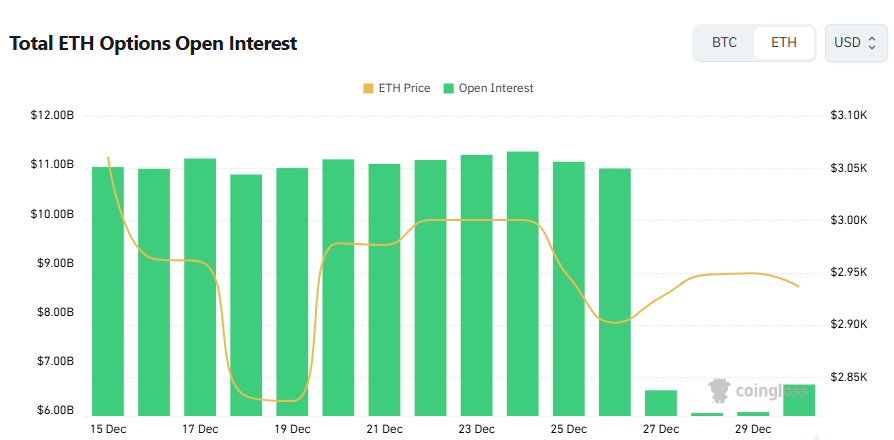Click the coinglass watermark logo icon
Viewport: 894px width, 440px height.
(717, 390)
